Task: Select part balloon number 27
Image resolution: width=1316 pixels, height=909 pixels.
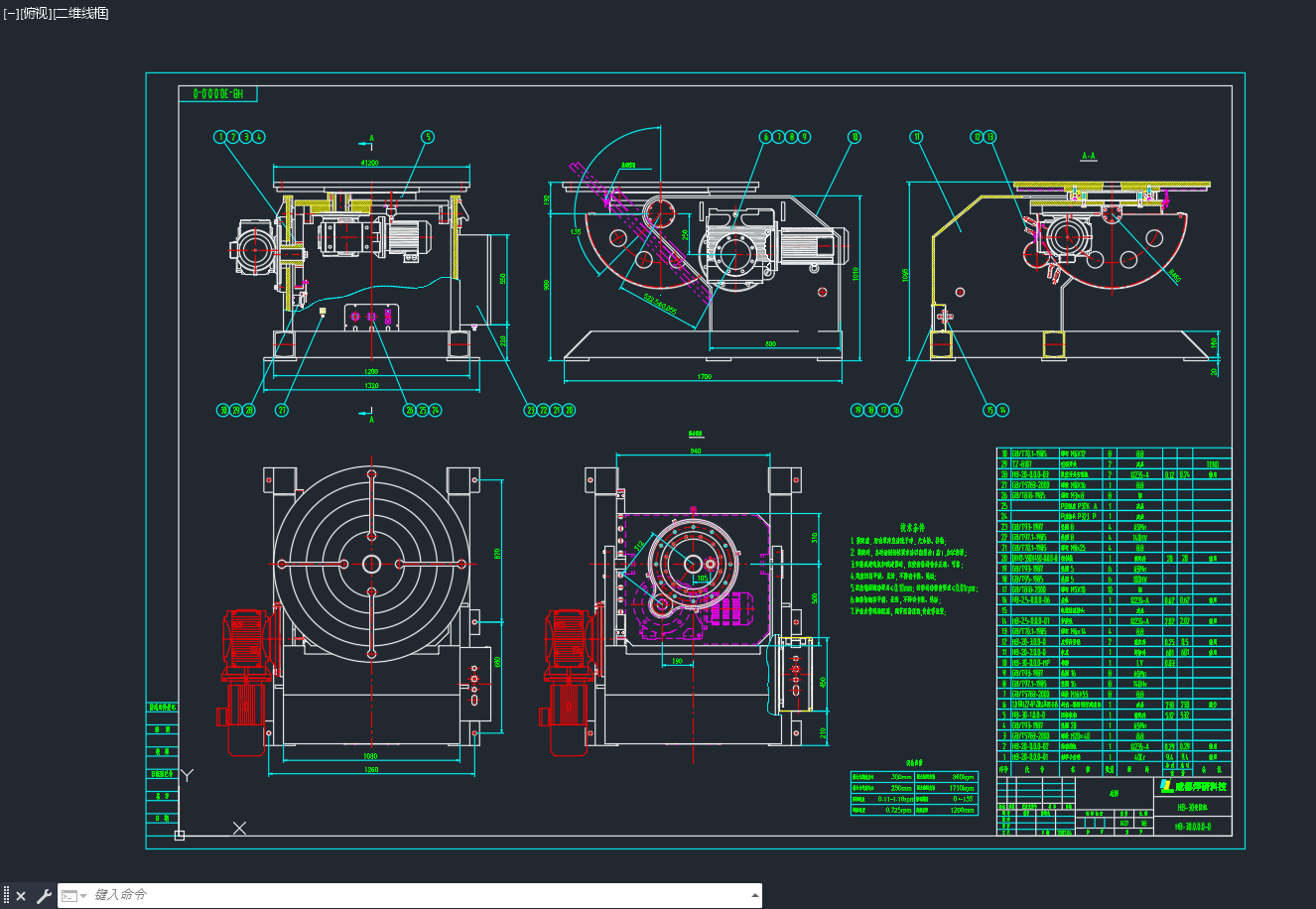Action: pos(282,410)
